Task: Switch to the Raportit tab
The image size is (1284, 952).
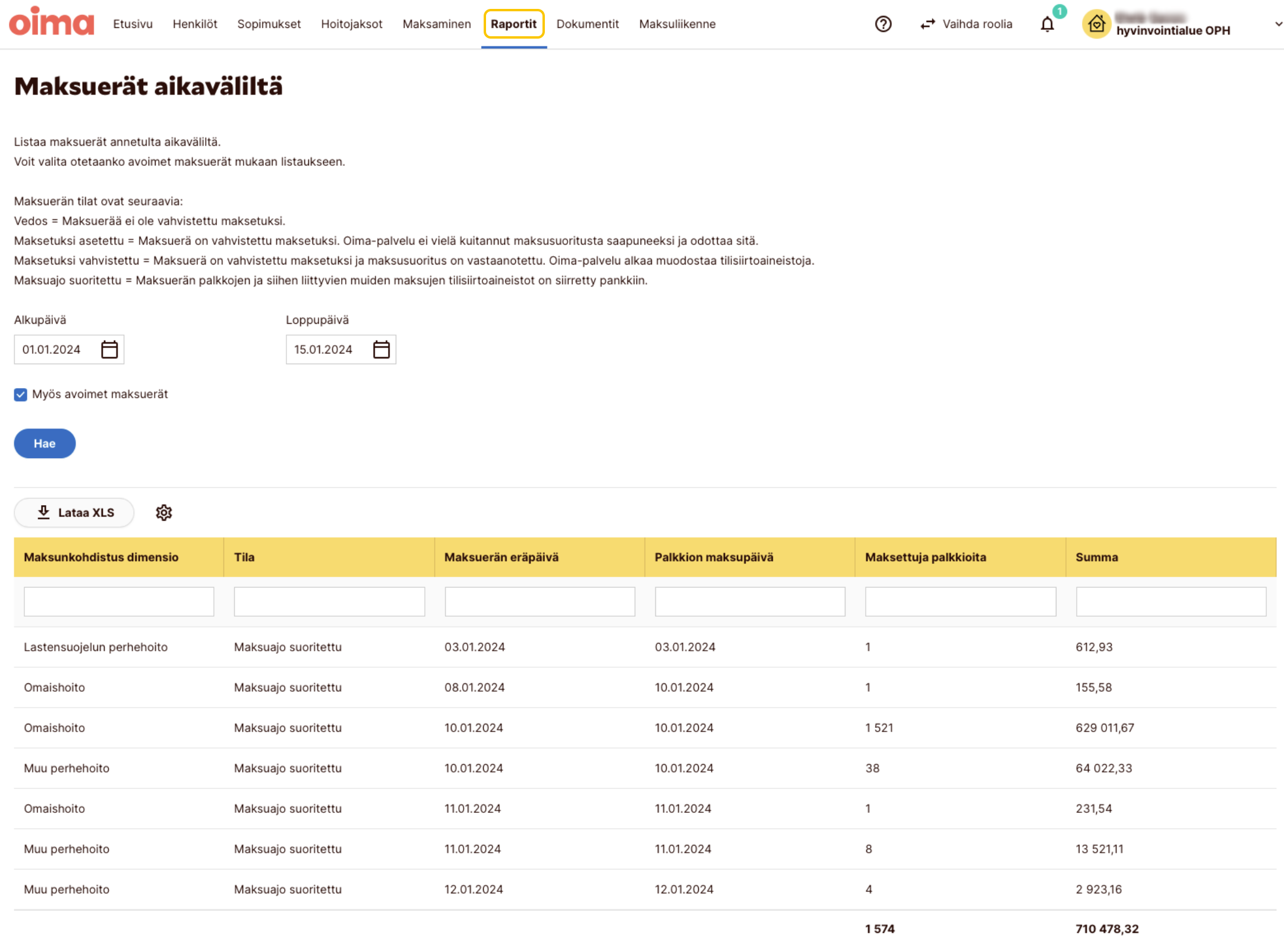Action: coord(513,24)
